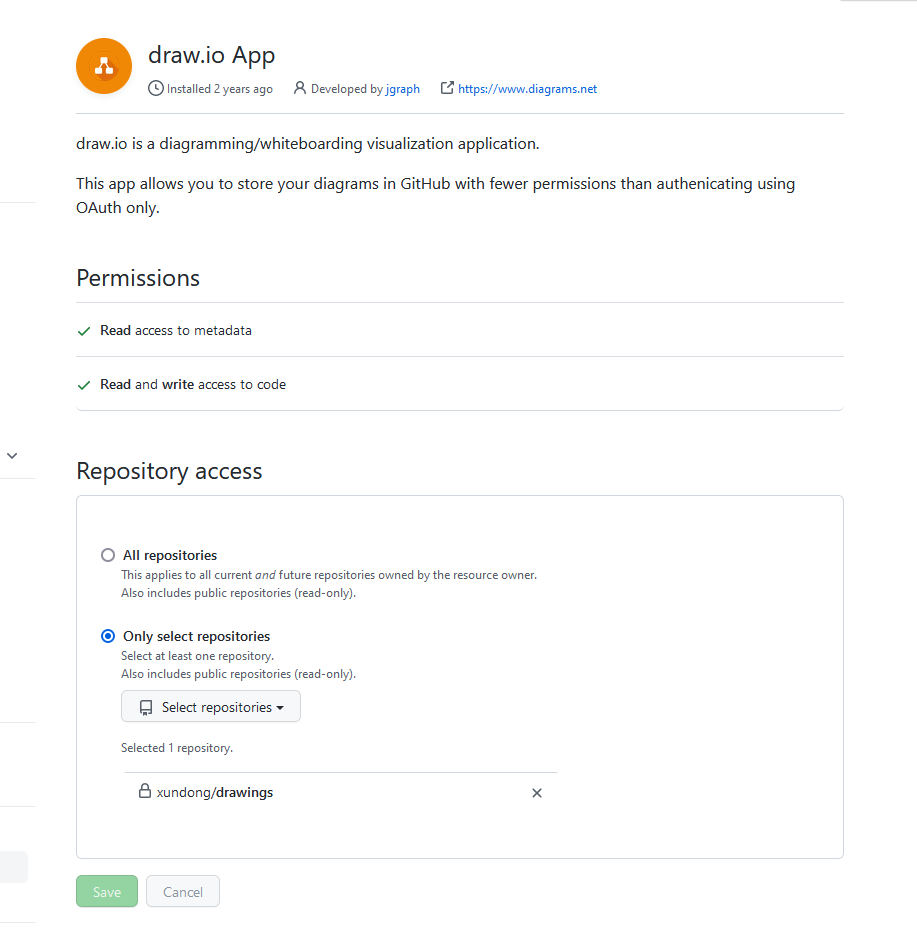Select the All repositories option

point(107,555)
